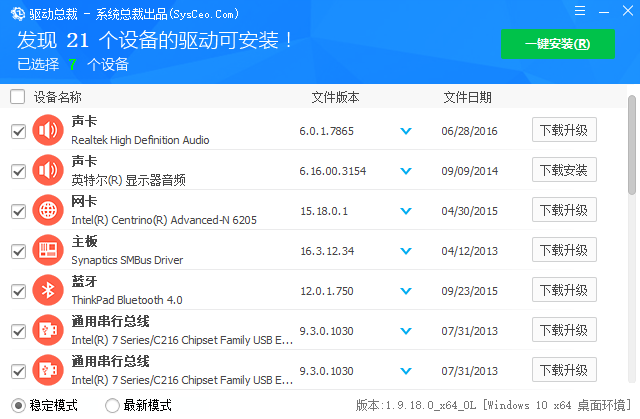Click 下载升级 for ThinkPad Bluetooth 4.0

pyautogui.click(x=564, y=290)
